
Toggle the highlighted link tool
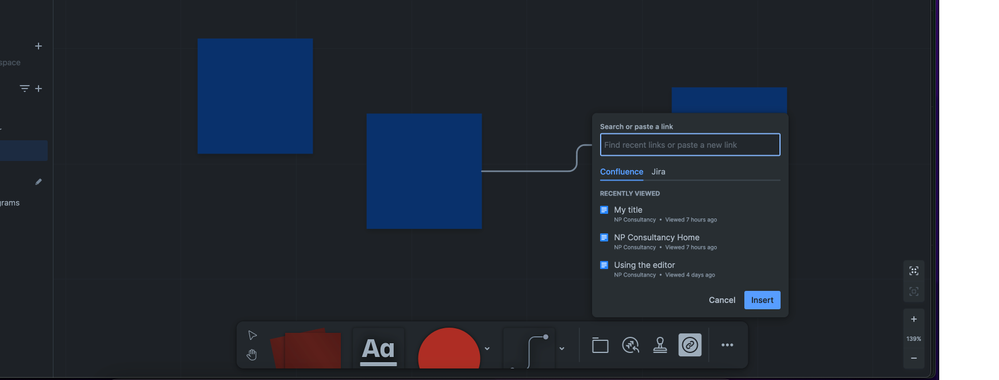tap(690, 345)
